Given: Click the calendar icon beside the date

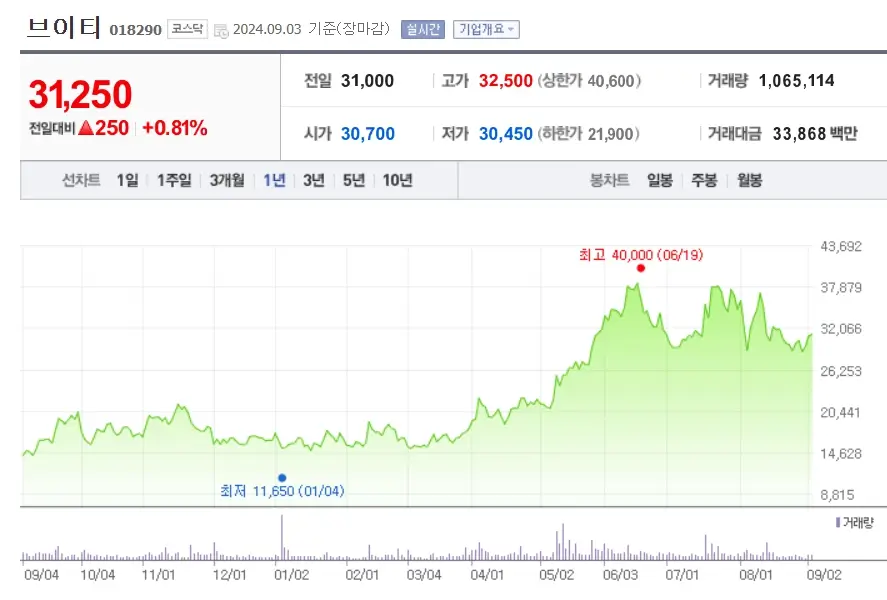Looking at the screenshot, I should (221, 31).
